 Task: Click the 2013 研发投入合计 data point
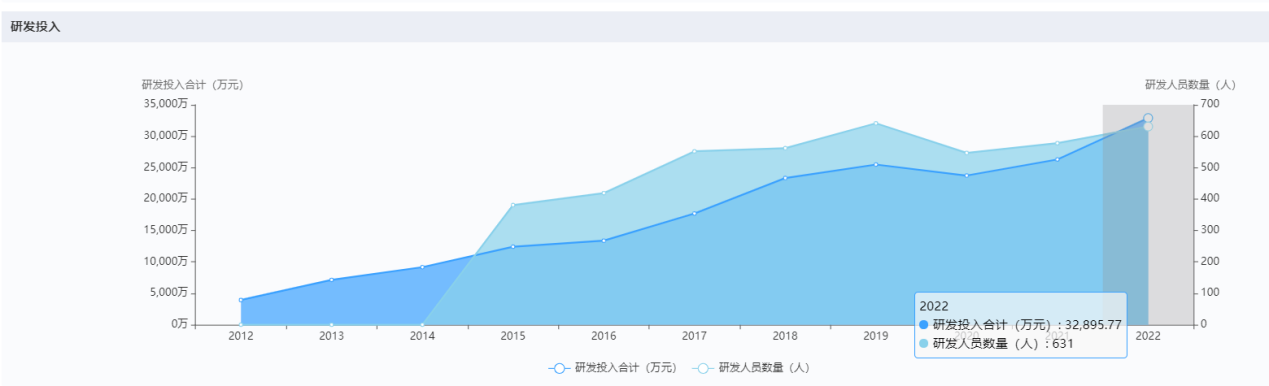click(332, 279)
